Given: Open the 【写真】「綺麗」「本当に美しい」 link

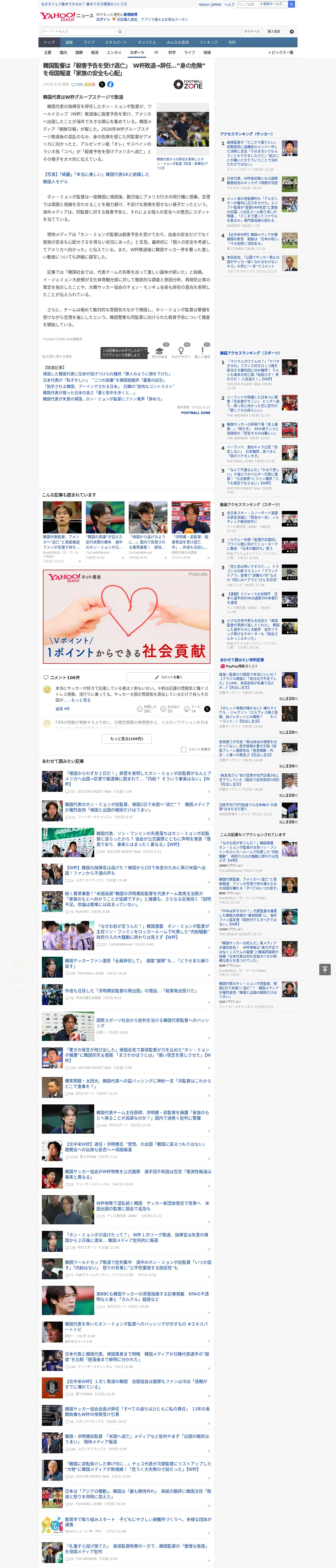Looking at the screenshot, I should (96, 178).
